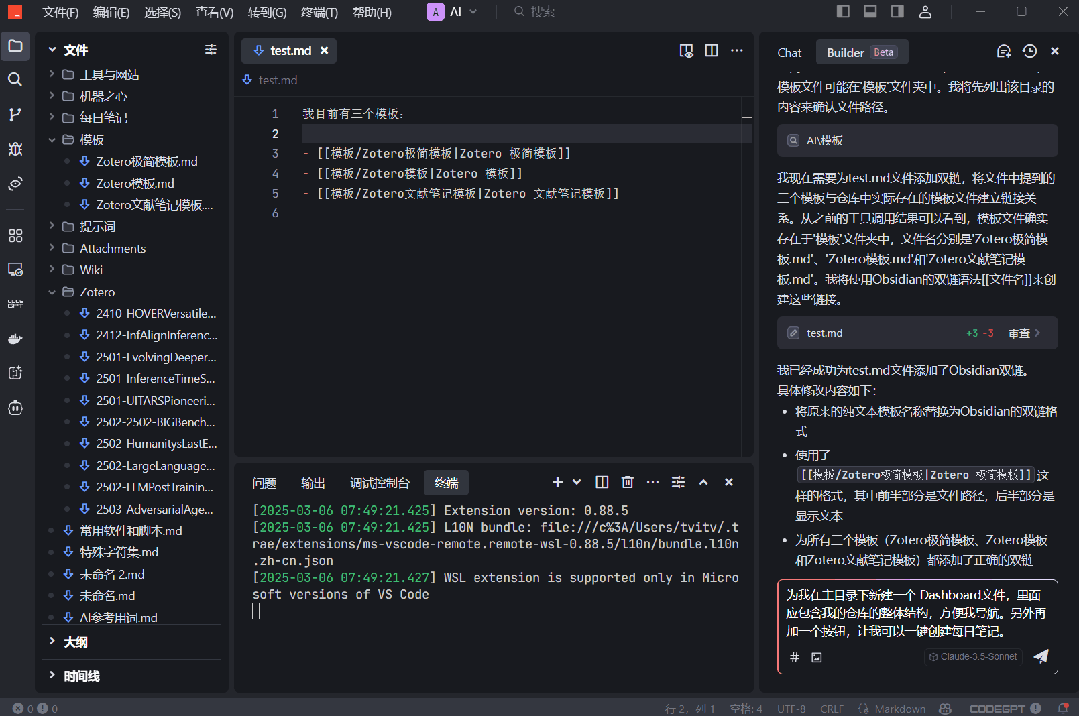Click into the AI chat input box
This screenshot has height=716, width=1079.
915,611
